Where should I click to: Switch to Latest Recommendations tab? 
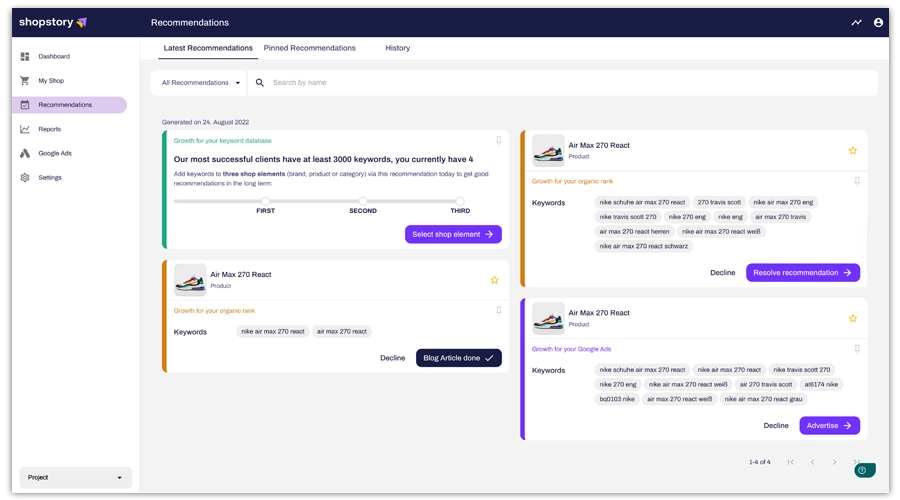[x=208, y=48]
